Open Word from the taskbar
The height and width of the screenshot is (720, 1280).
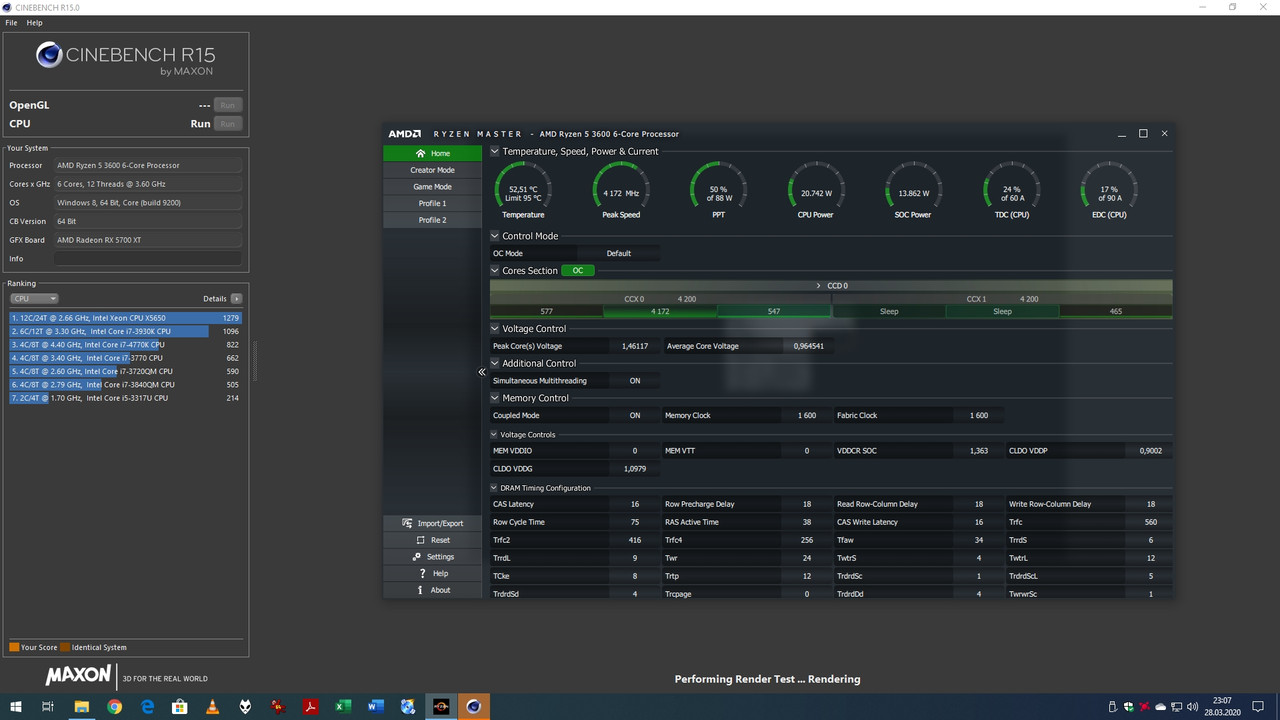(x=375, y=707)
